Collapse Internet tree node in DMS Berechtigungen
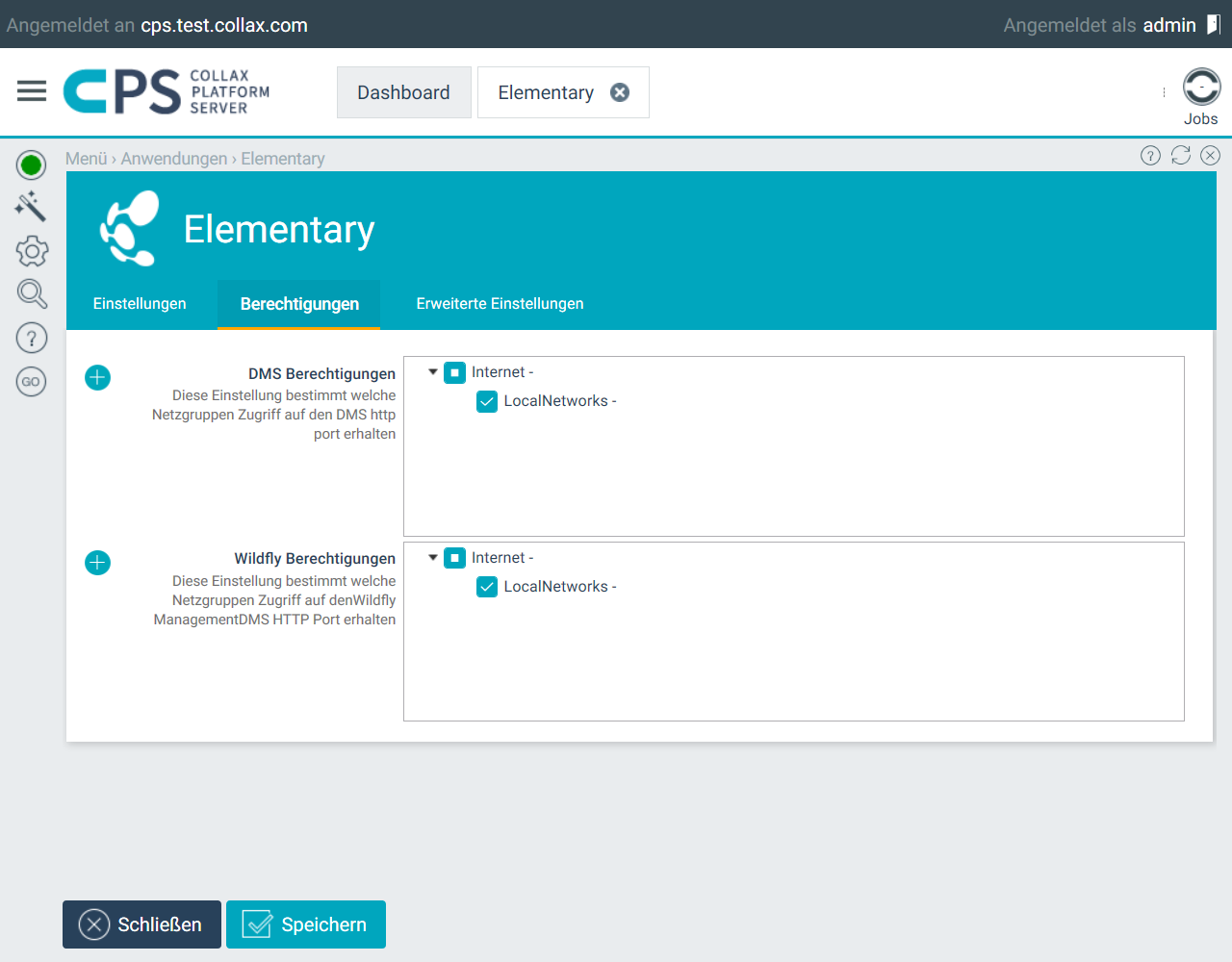Screen dimensions: 1232x962 (x=433, y=371)
